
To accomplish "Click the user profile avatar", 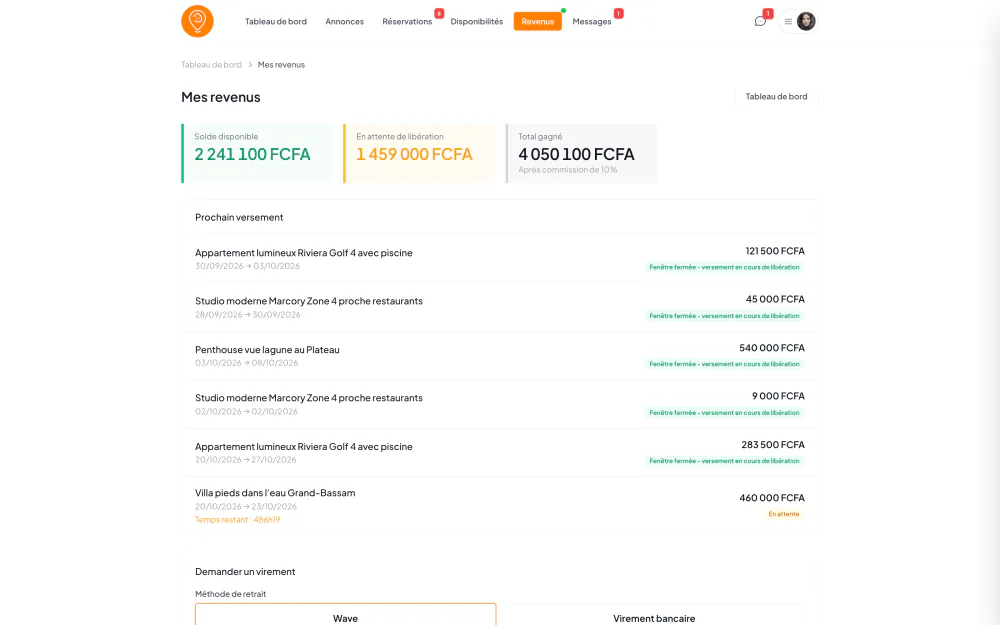I will point(806,21).
